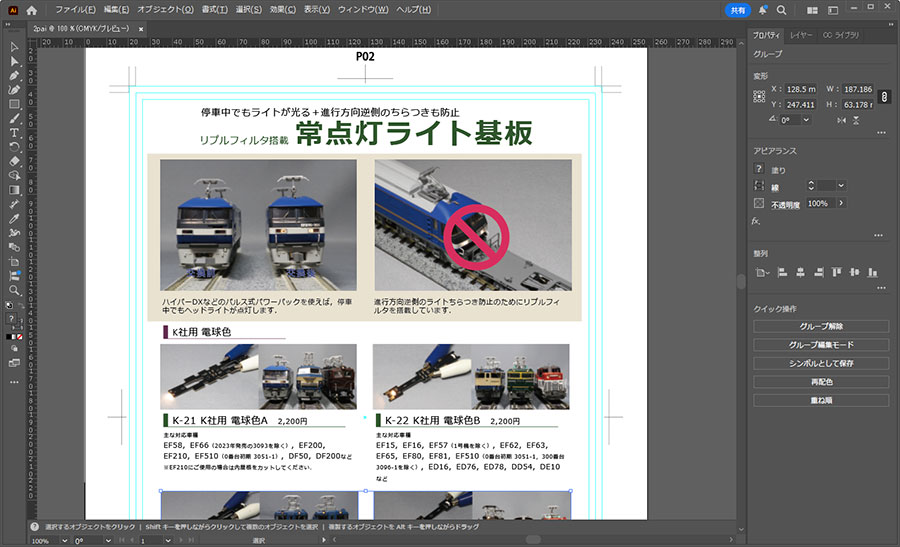Open the notifications bell

763,10
